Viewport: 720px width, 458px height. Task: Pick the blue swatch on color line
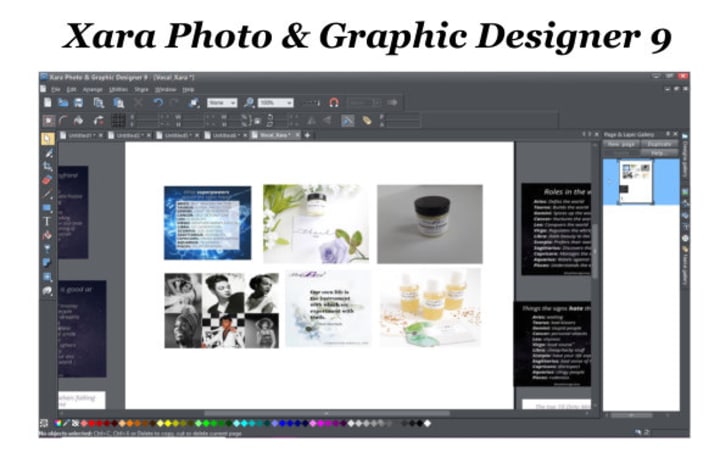point(282,423)
